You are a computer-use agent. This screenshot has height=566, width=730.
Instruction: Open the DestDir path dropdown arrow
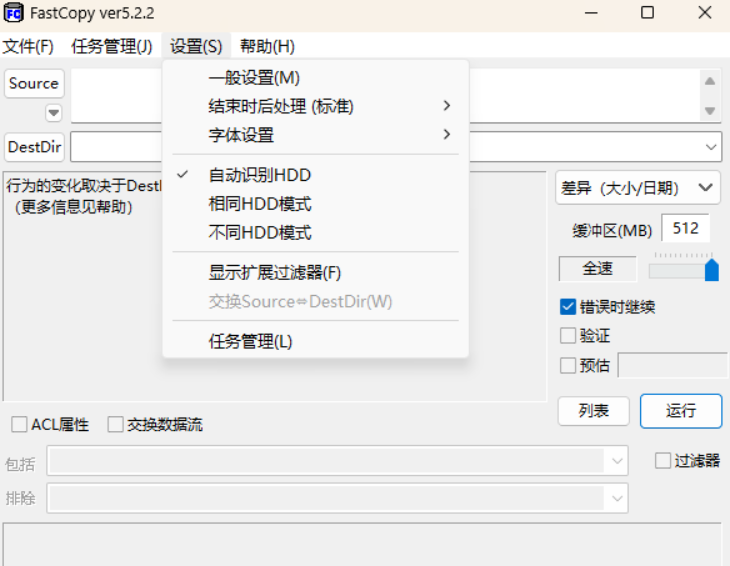point(710,147)
